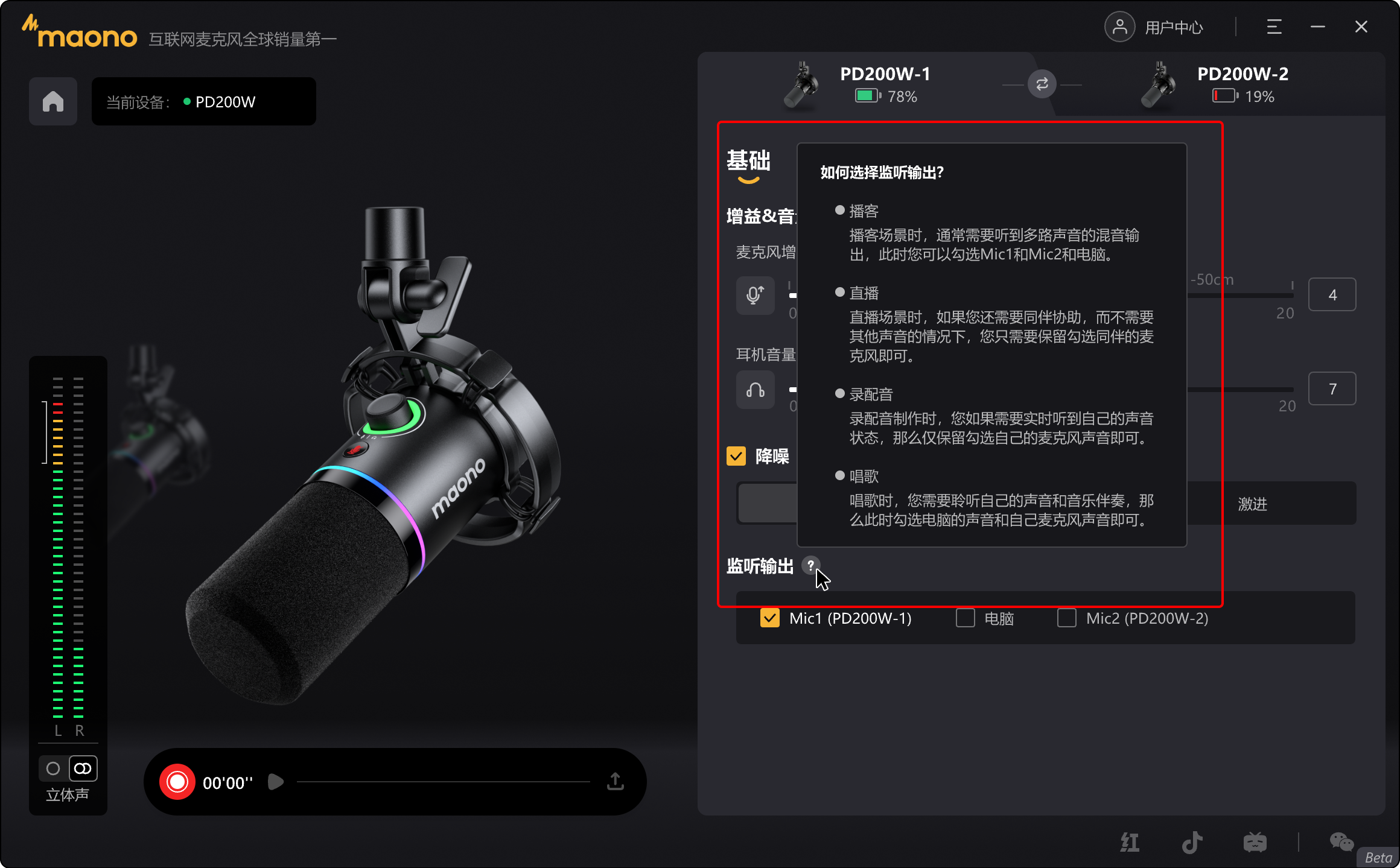This screenshot has width=1400, height=868.
Task: Select the mono channel mode icon
Action: point(53,768)
